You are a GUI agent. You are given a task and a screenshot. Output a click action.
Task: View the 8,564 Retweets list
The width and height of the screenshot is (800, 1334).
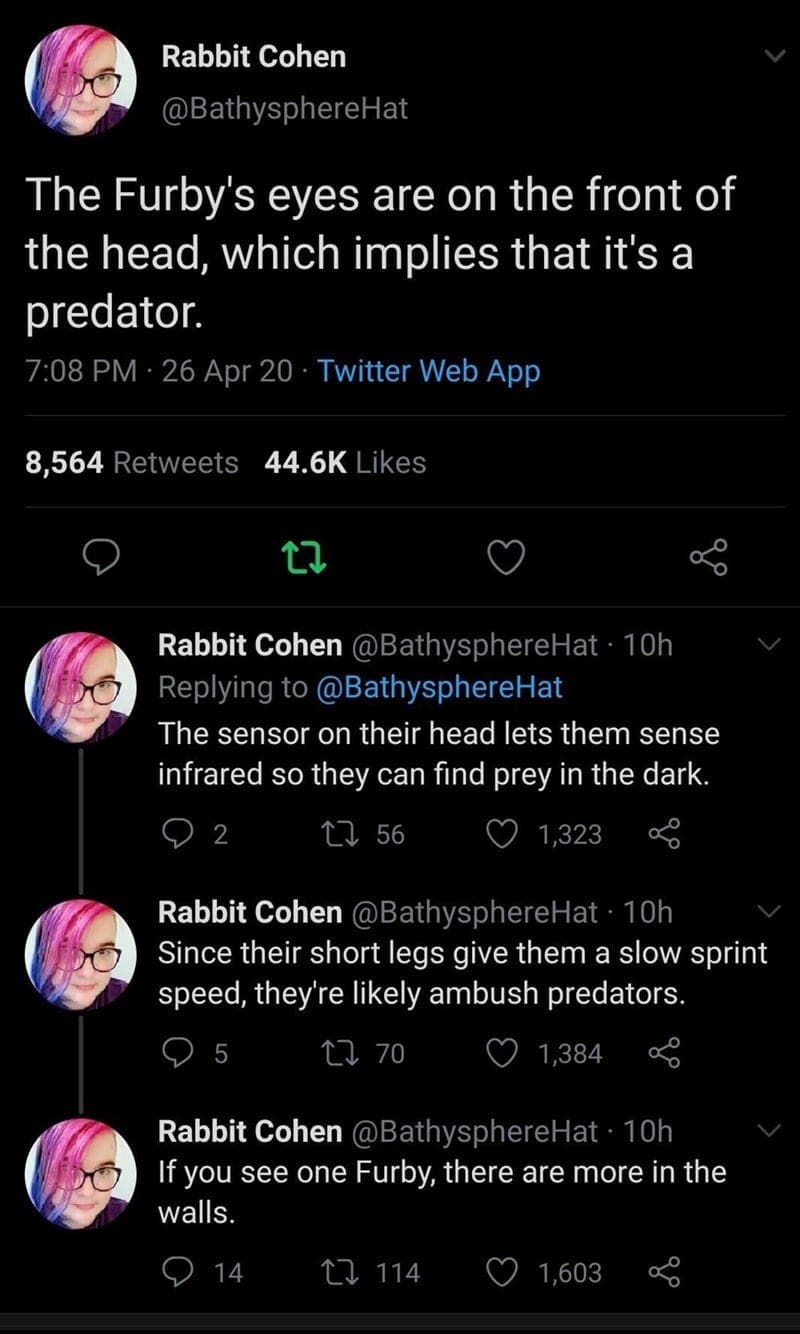point(131,463)
